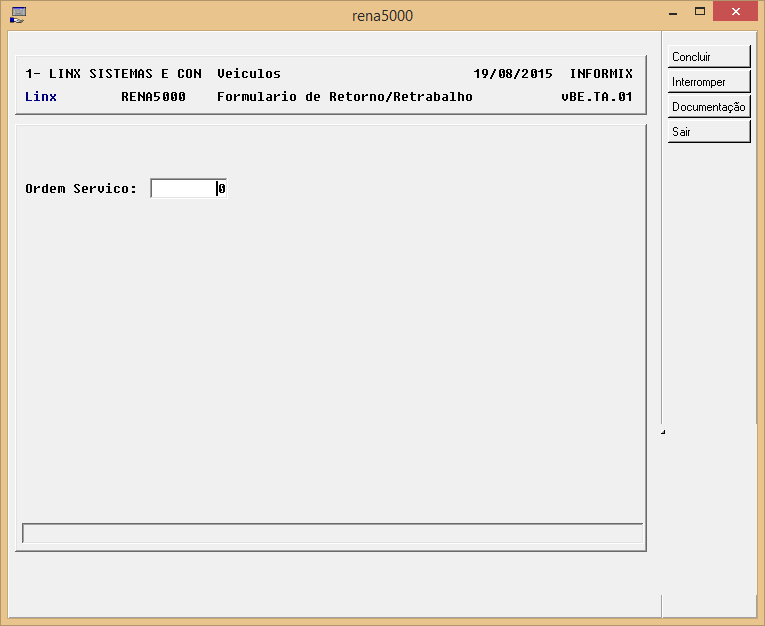
Task: Close the rena5000 window
Action: (736, 11)
